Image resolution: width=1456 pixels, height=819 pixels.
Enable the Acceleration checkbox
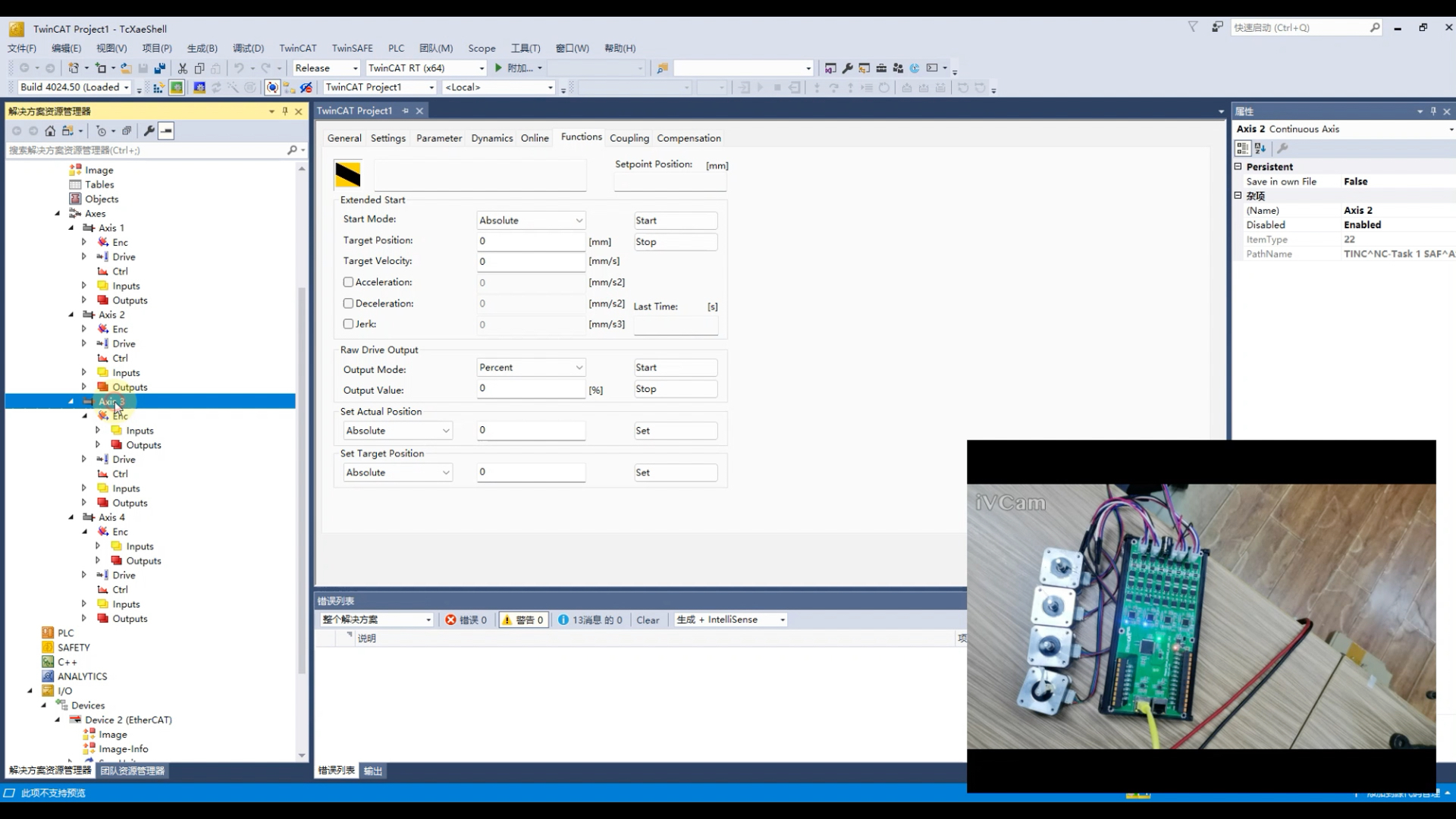click(x=348, y=282)
